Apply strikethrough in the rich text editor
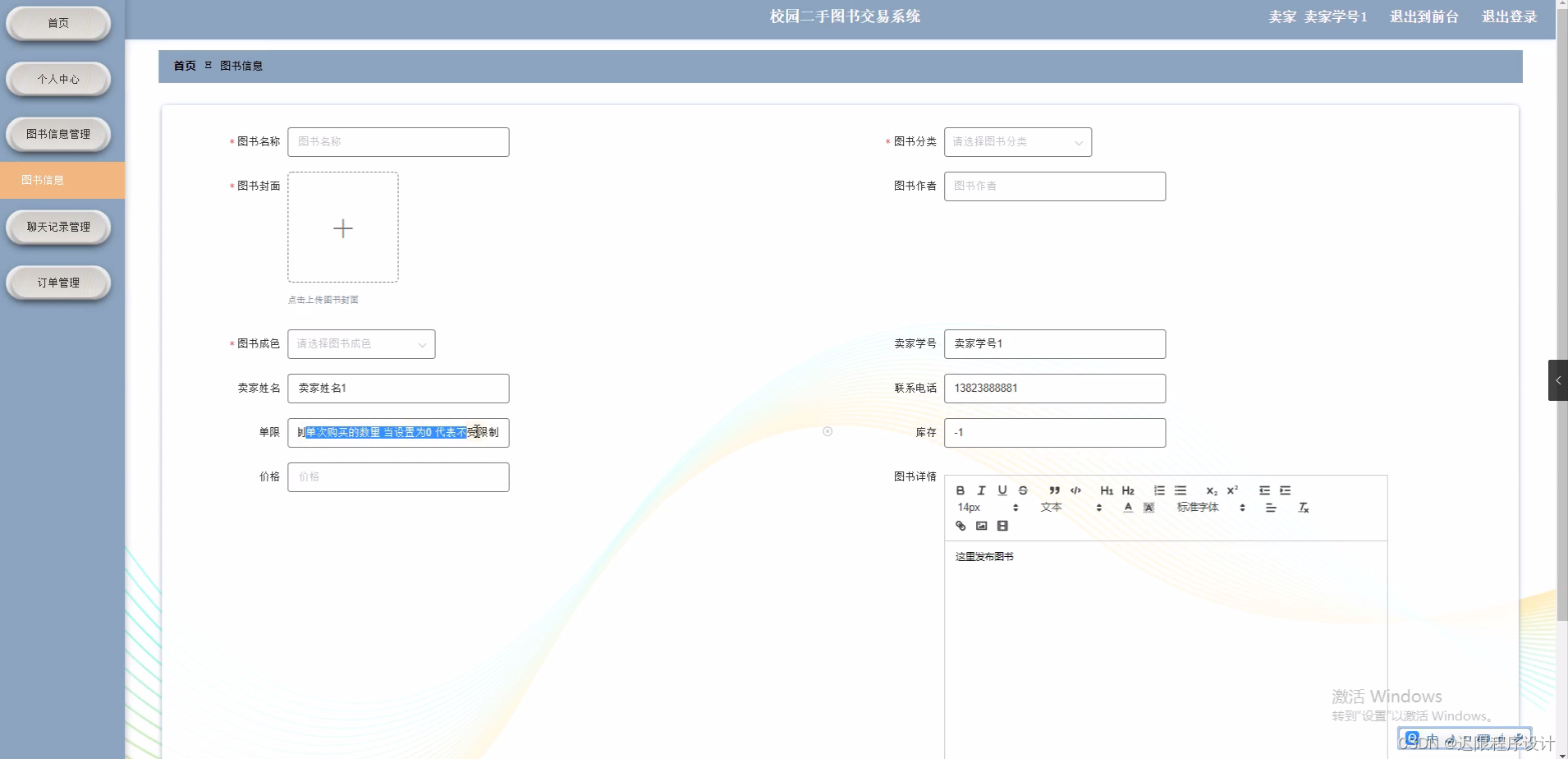Screen dimensions: 1568x759 click(x=1023, y=490)
